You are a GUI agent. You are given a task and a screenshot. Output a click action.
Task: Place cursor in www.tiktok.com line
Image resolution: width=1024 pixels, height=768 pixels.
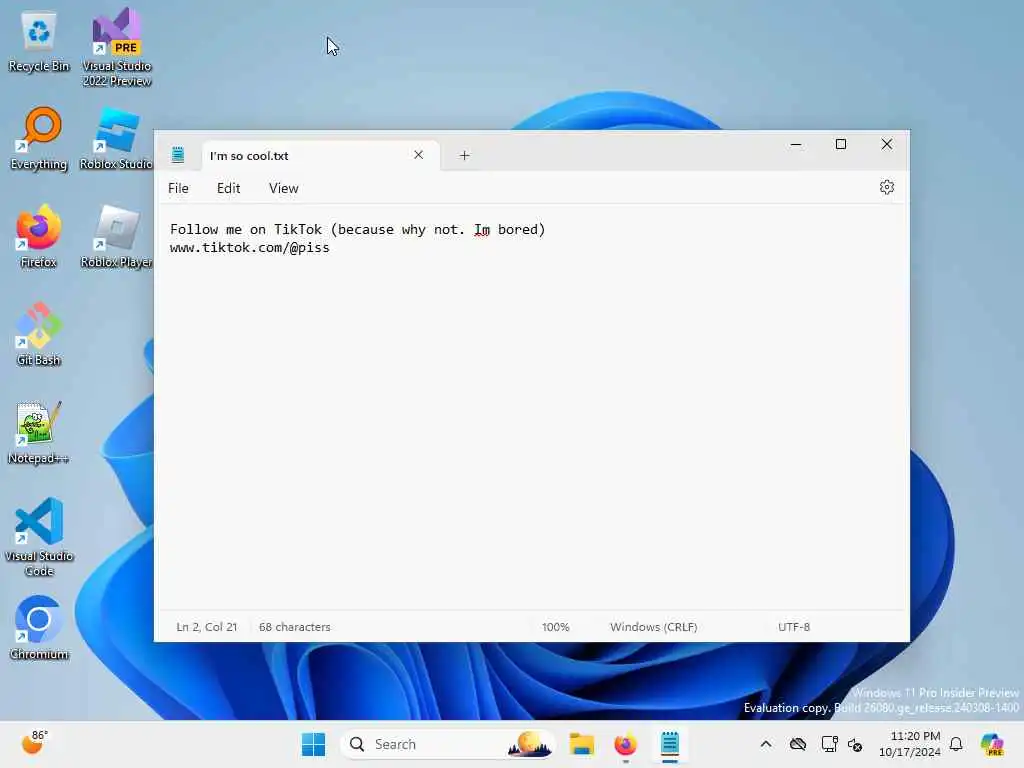pyautogui.click(x=249, y=248)
